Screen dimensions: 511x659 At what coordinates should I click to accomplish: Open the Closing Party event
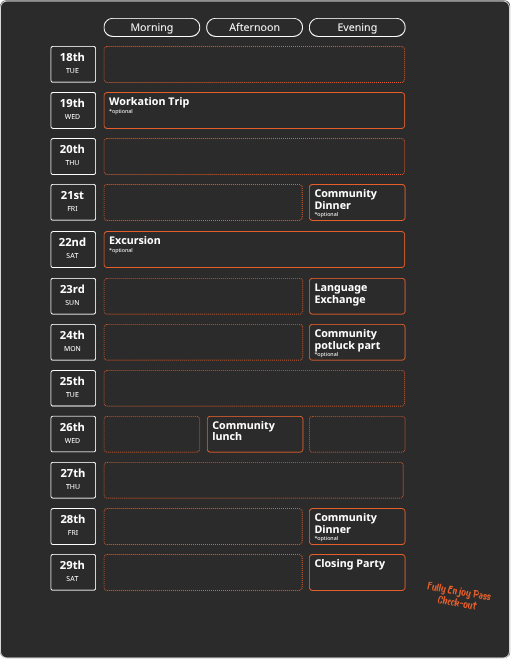point(357,572)
